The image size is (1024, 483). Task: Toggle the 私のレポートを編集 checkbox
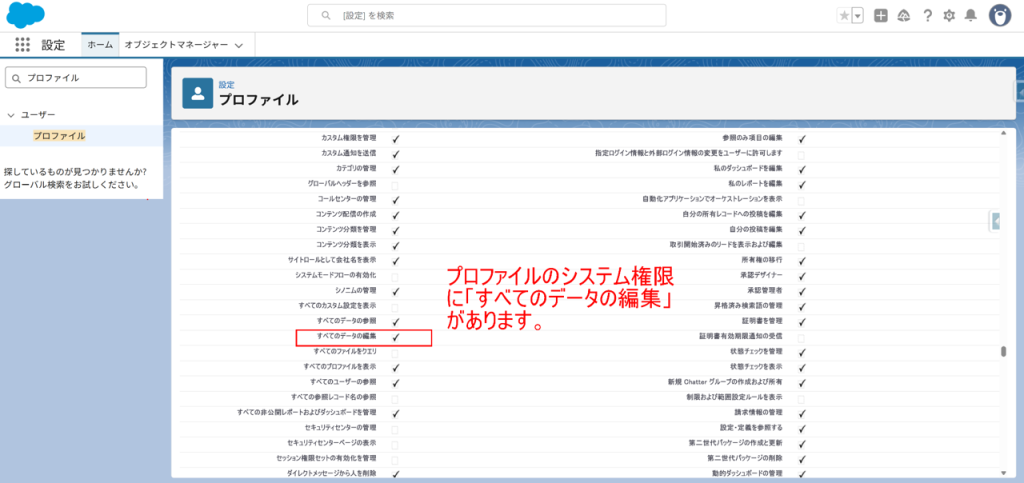pyautogui.click(x=802, y=185)
